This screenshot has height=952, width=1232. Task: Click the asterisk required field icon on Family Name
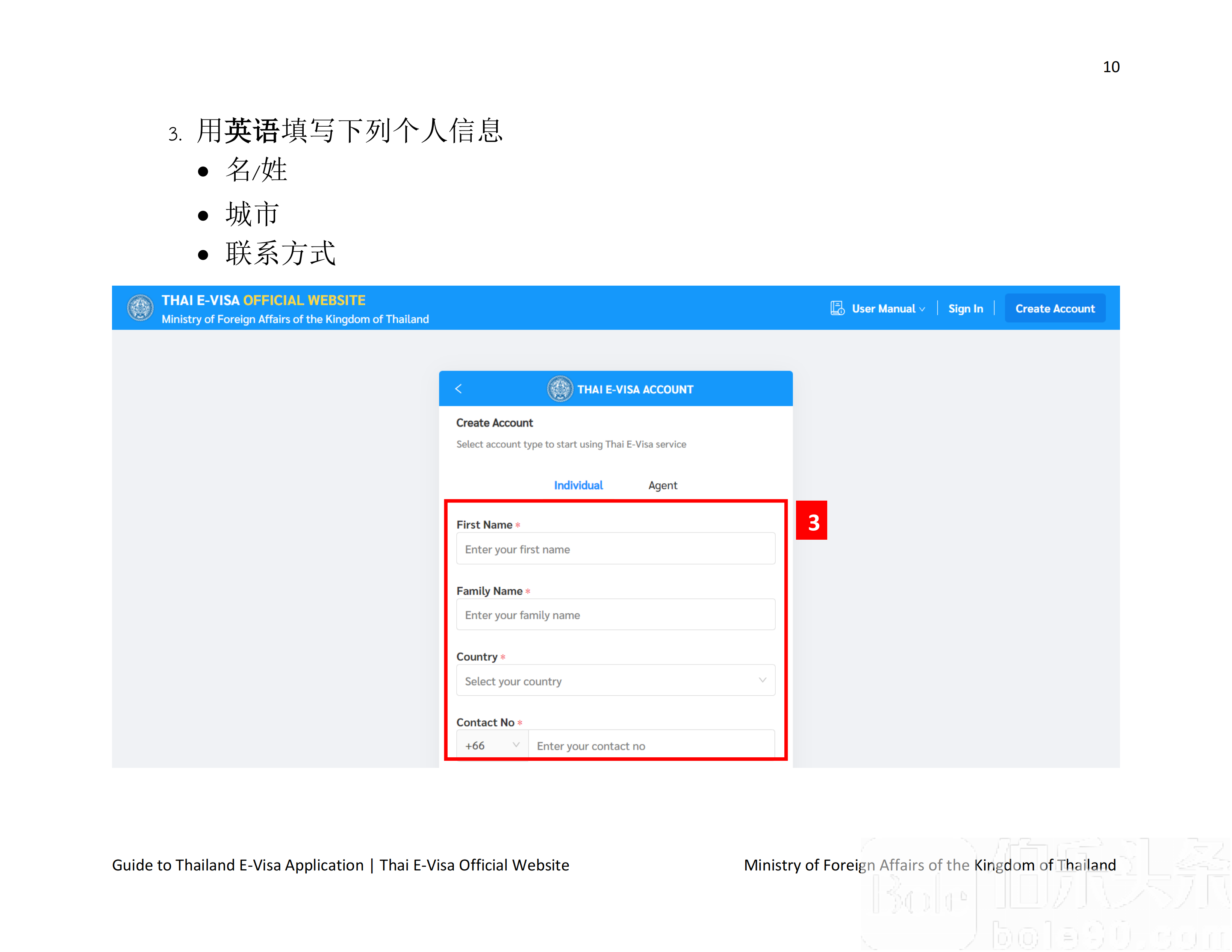tap(528, 590)
